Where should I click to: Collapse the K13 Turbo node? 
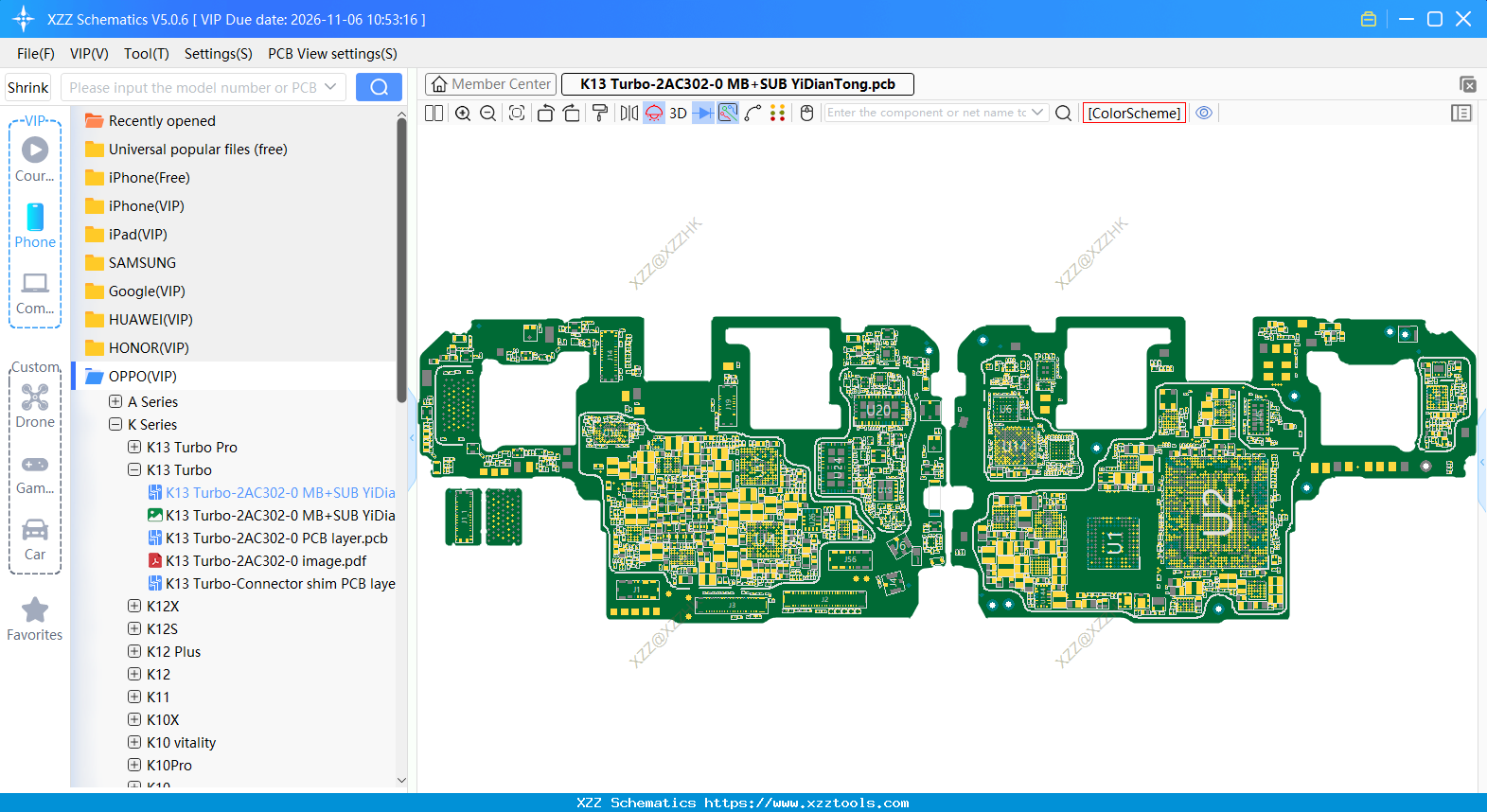134,469
